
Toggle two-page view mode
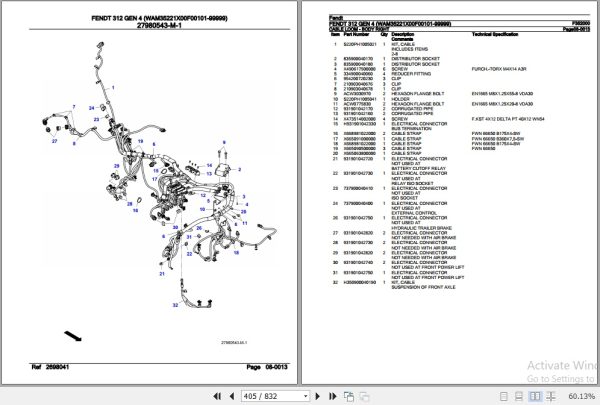tap(535, 396)
